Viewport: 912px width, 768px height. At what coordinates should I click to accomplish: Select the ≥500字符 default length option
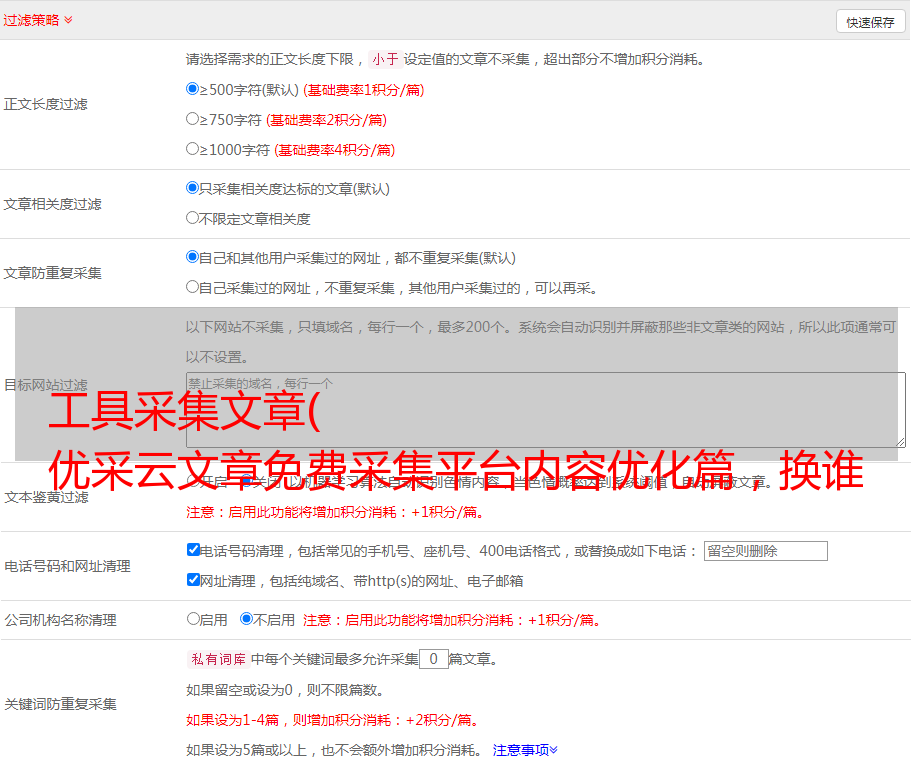[193, 89]
